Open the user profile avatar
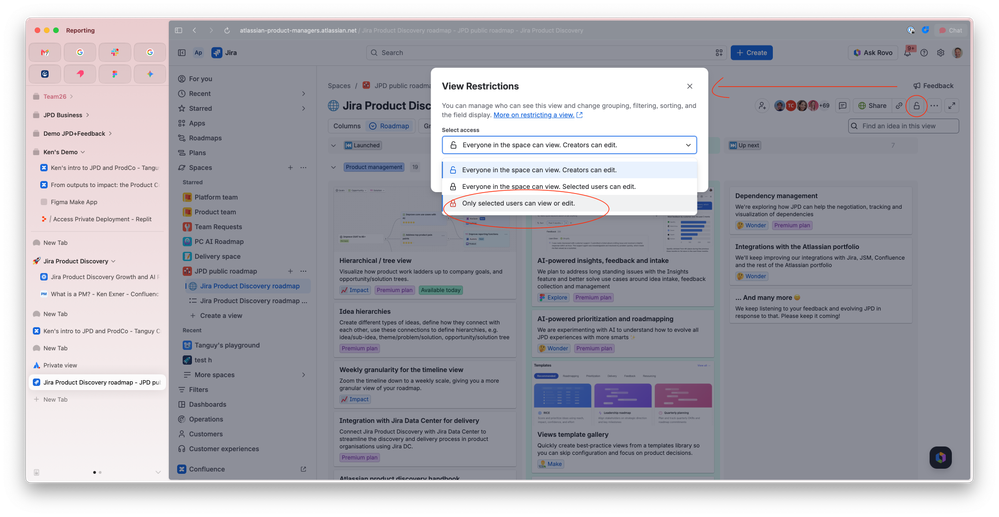 pyautogui.click(x=957, y=53)
